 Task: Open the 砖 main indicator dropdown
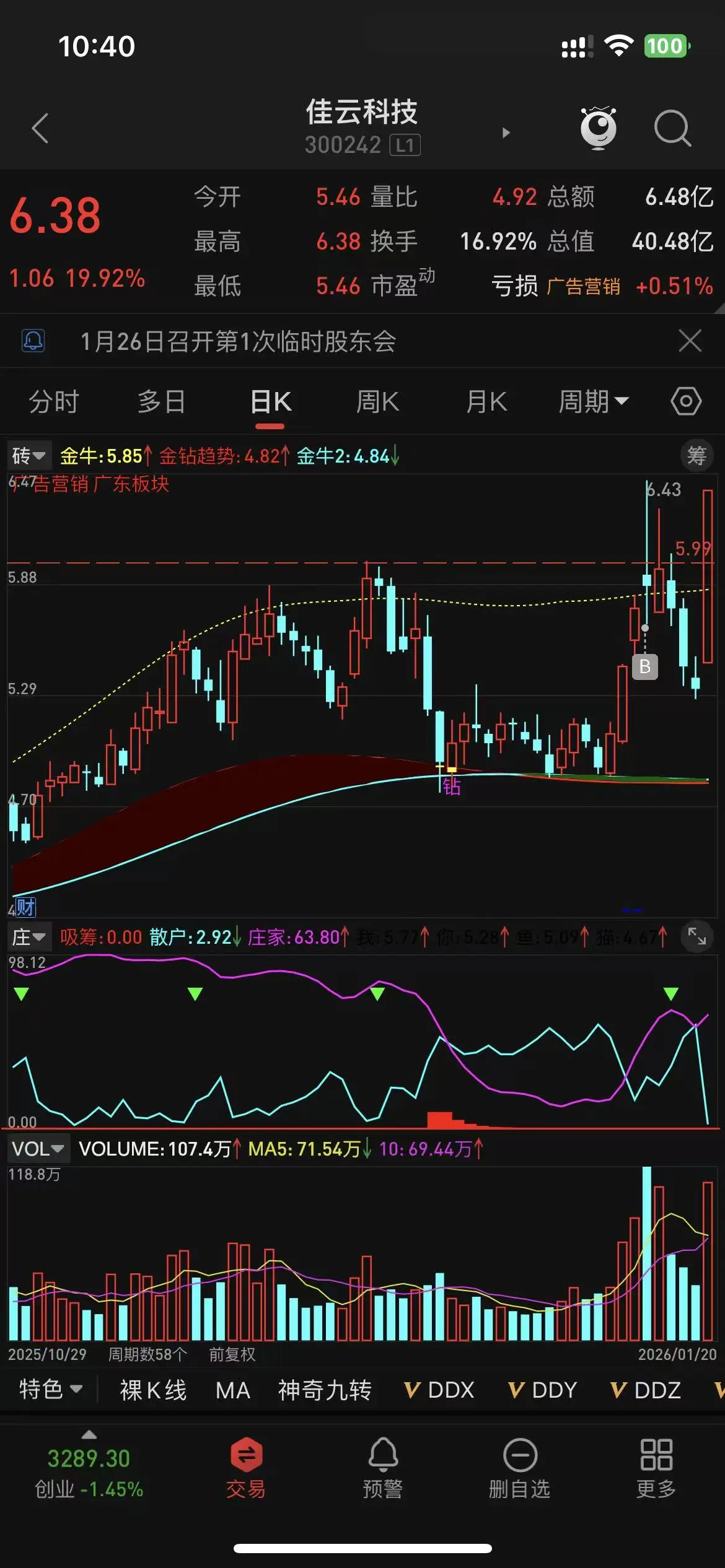click(x=29, y=456)
